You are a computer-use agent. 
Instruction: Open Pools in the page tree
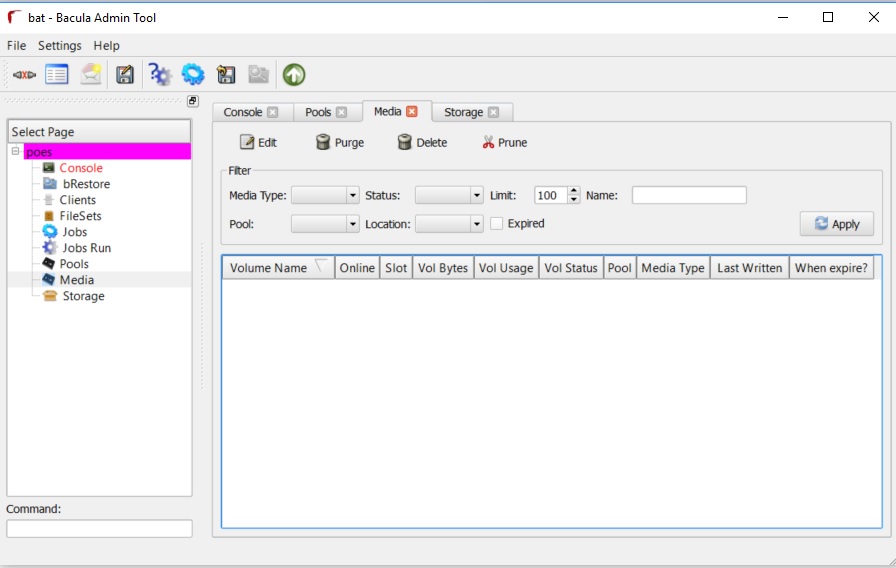click(74, 264)
